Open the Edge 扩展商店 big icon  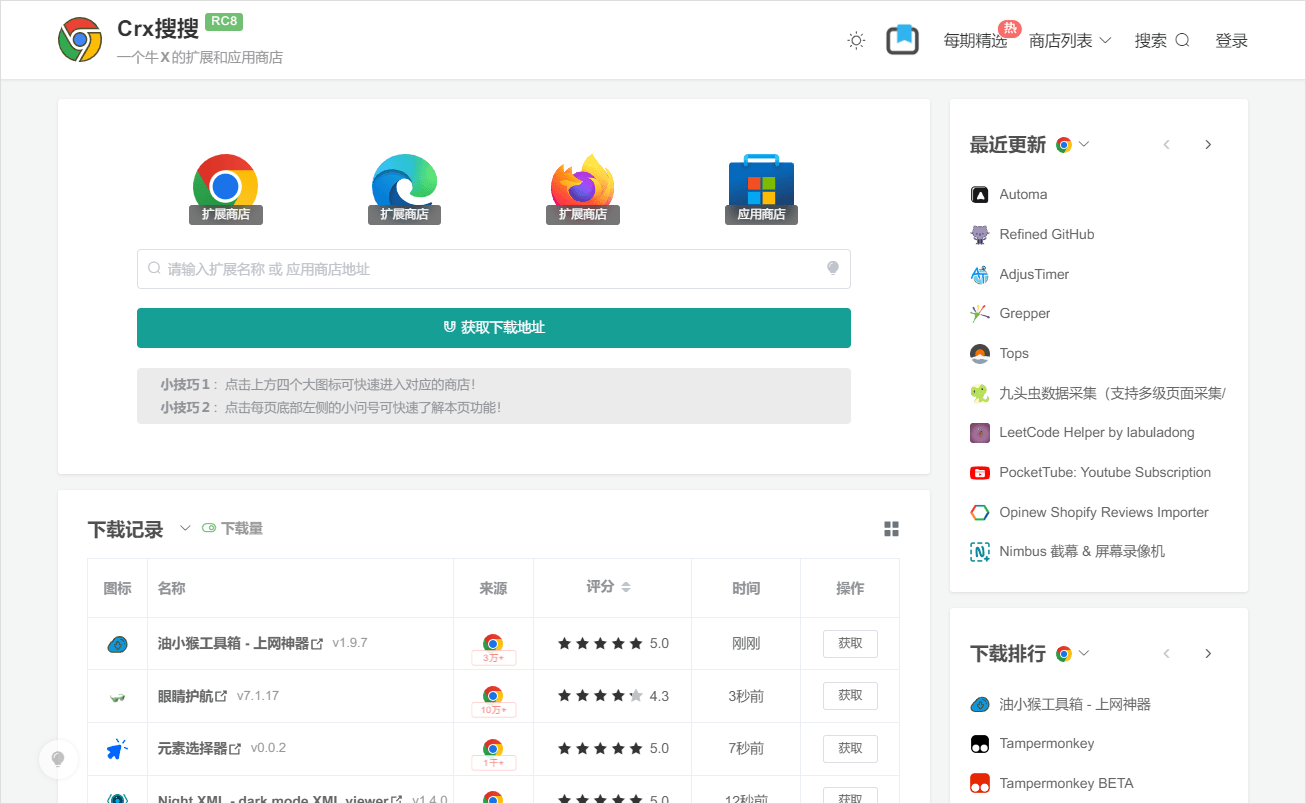tap(404, 188)
